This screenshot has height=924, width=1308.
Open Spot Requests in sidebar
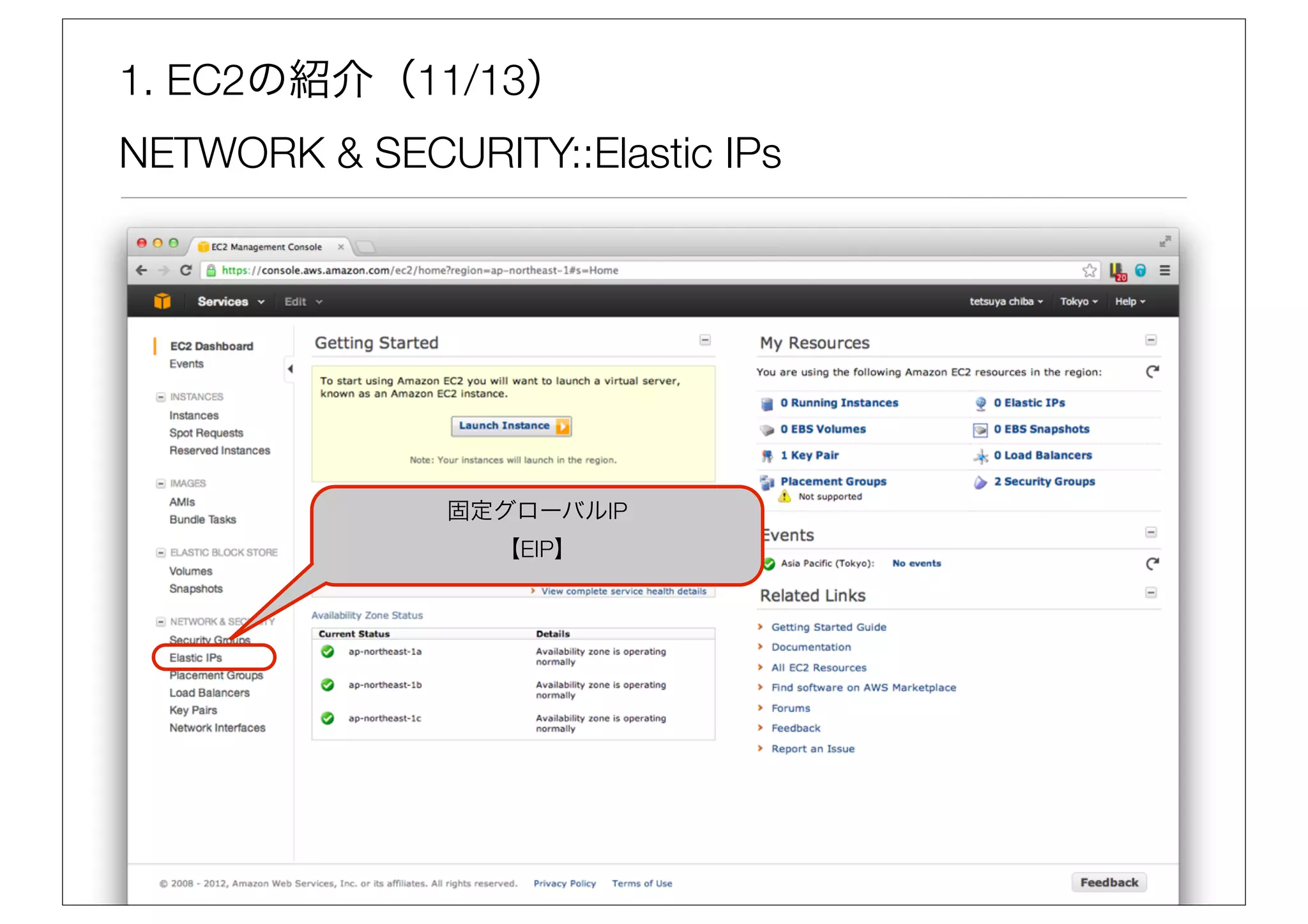(x=206, y=433)
